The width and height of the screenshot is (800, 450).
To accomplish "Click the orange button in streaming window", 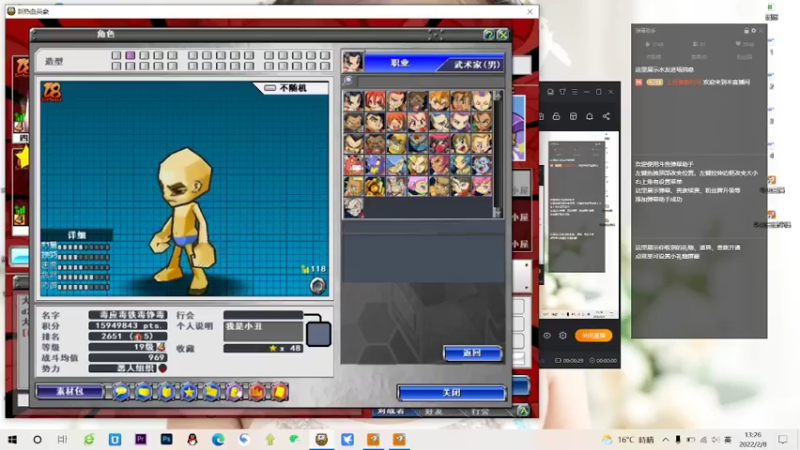I will 593,336.
